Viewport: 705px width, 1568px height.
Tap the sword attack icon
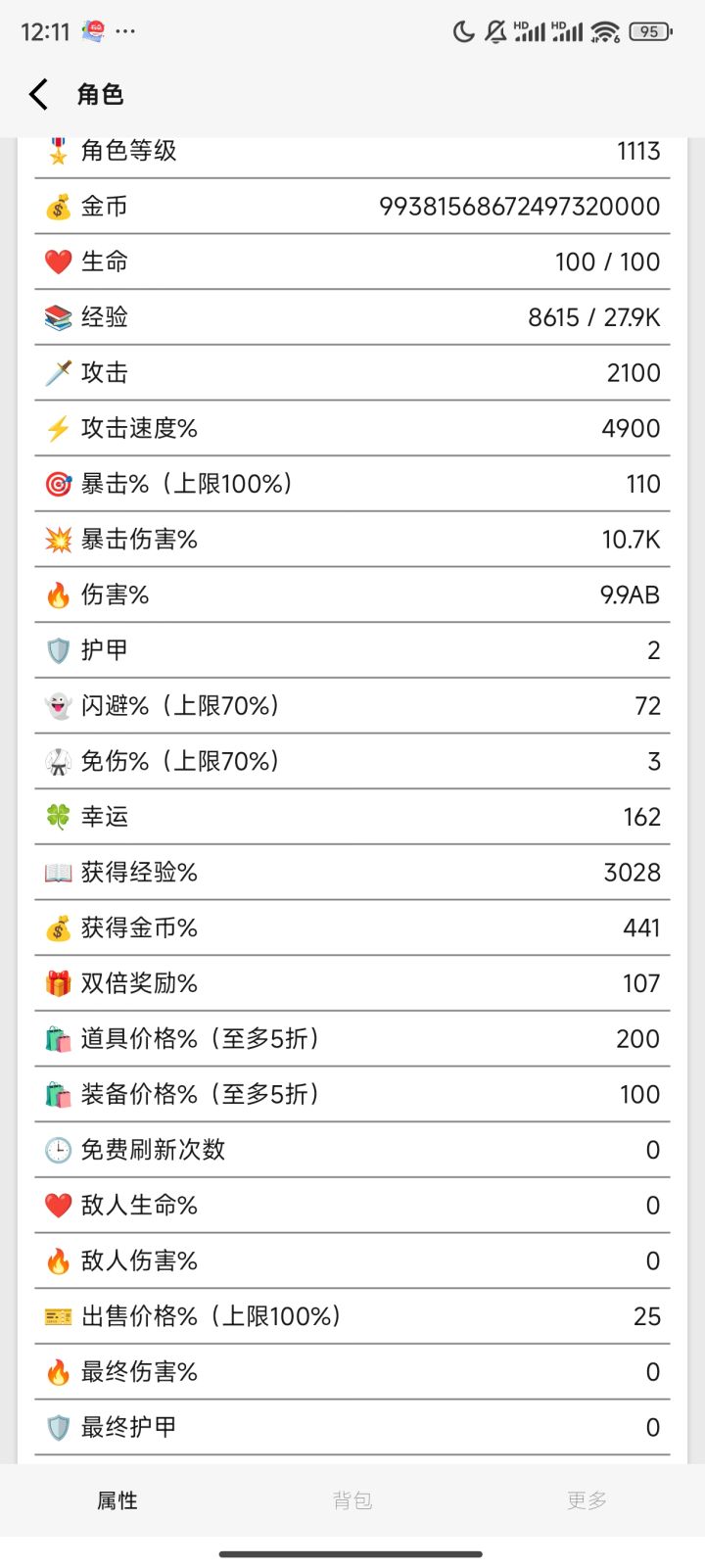58,373
